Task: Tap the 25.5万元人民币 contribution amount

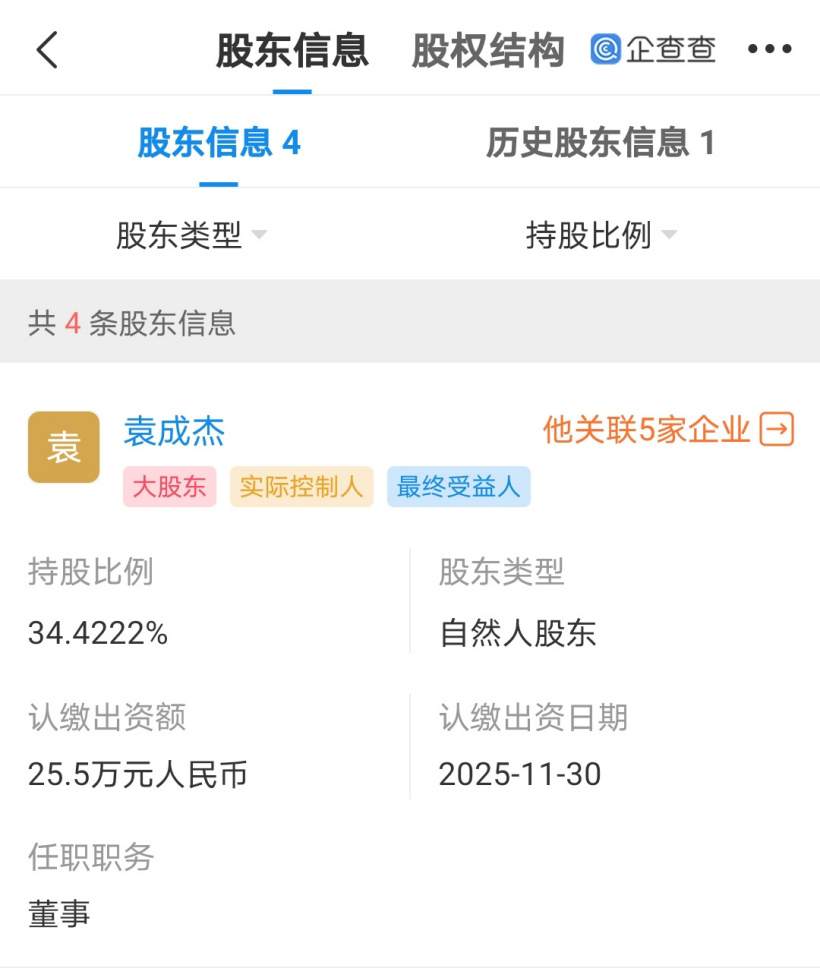Action: tap(138, 775)
